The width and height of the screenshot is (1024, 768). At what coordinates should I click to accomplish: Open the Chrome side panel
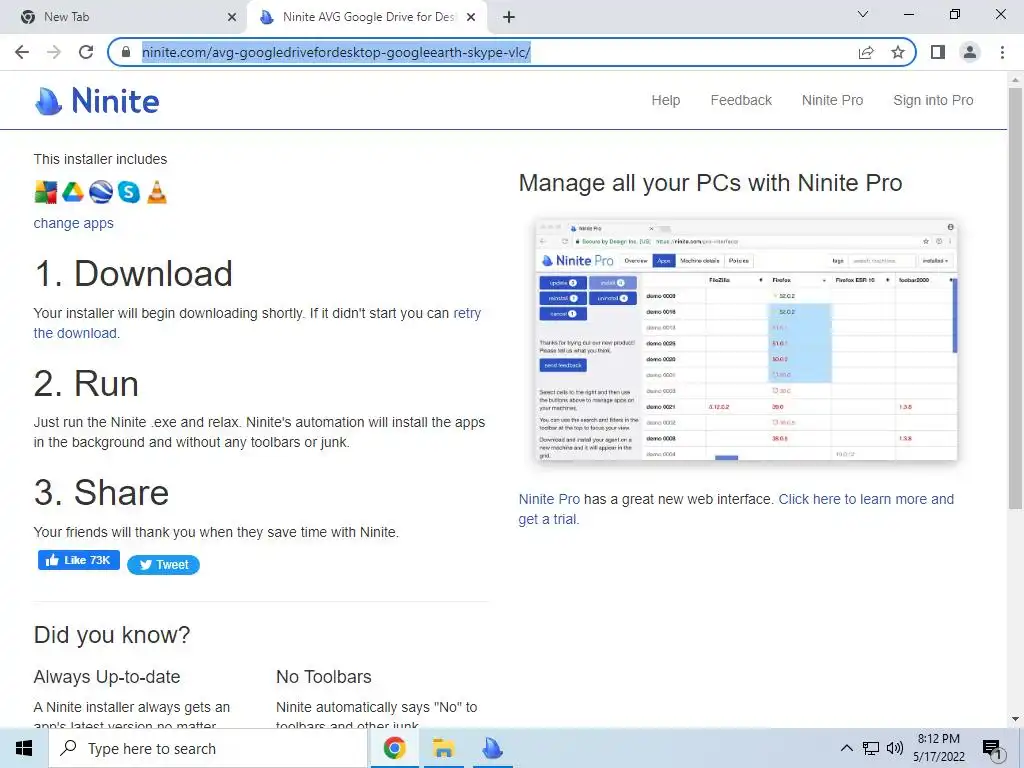click(938, 52)
